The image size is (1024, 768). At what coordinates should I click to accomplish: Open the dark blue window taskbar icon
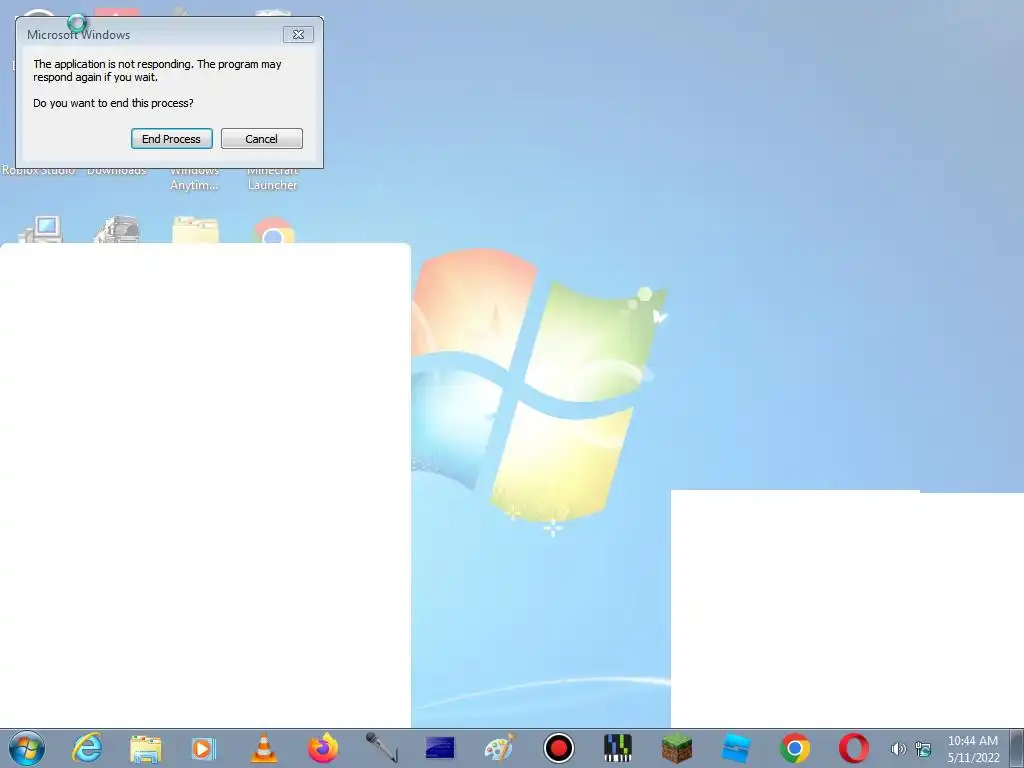(440, 748)
